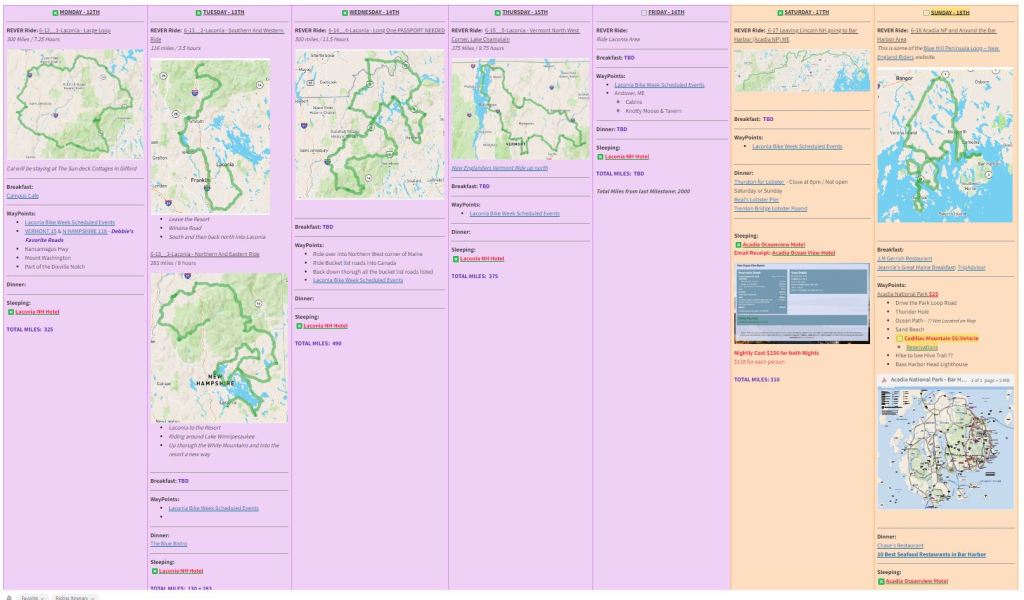The width and height of the screenshot is (1024, 600).
Task: Check the Friday - 16th checkbox
Action: pos(643,12)
